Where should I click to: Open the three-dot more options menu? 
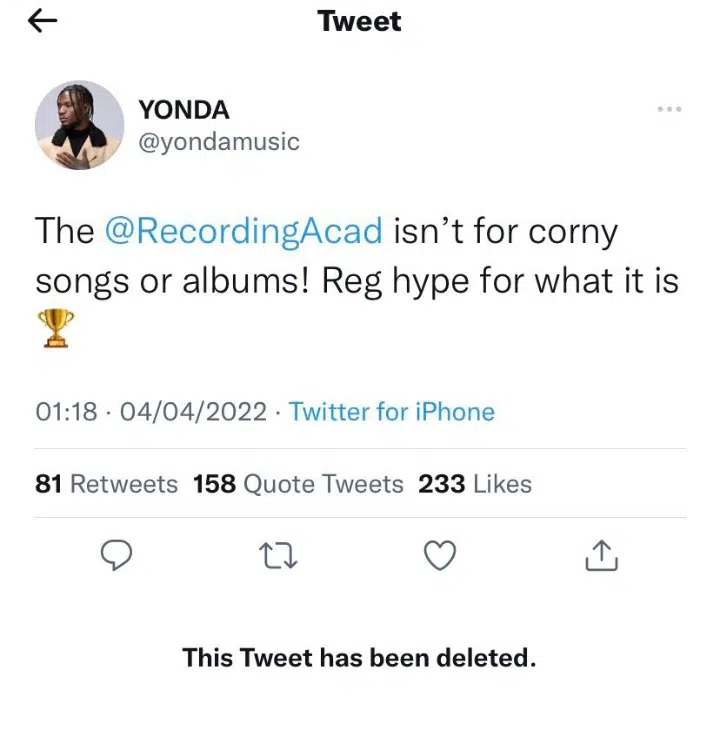669,109
